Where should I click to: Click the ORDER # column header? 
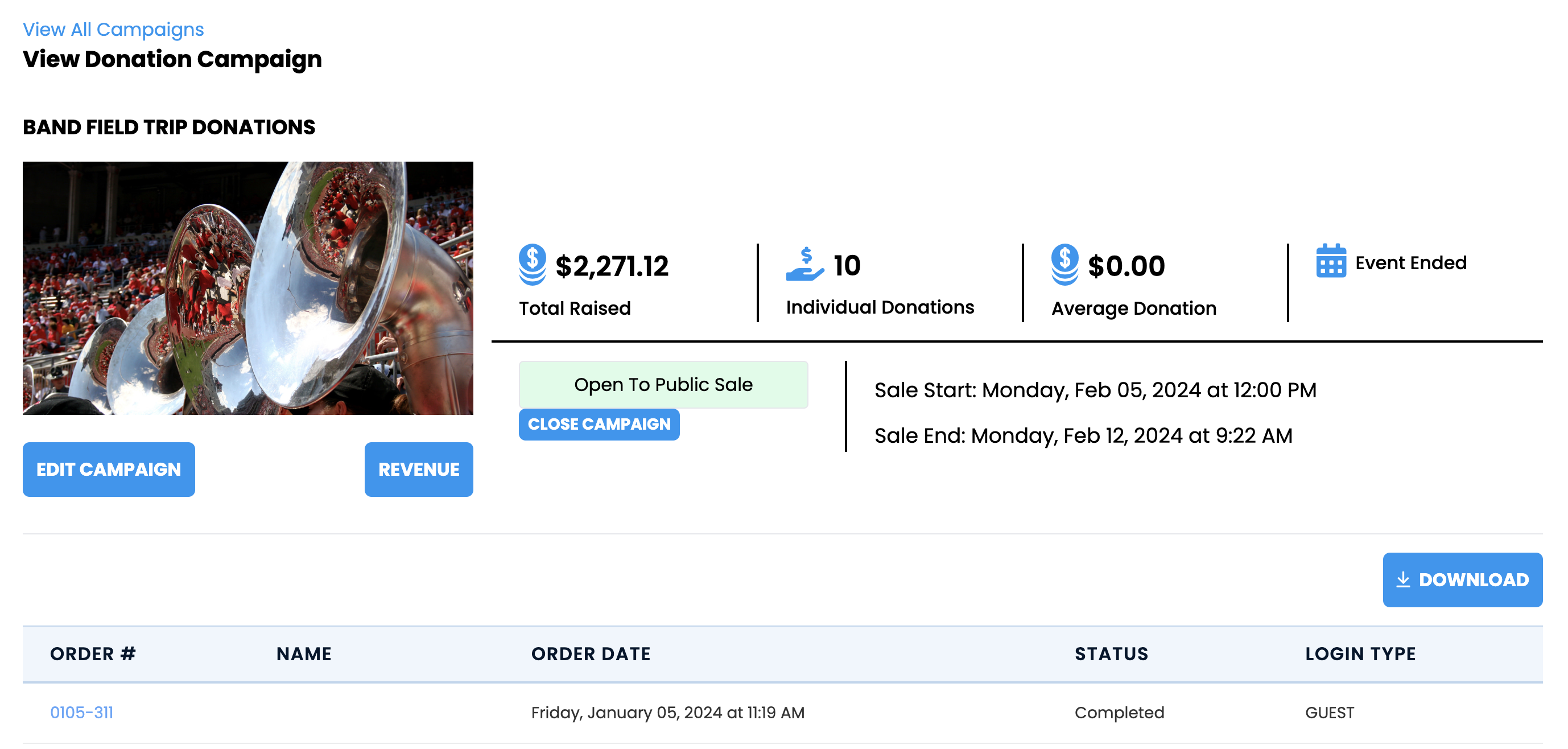(93, 653)
